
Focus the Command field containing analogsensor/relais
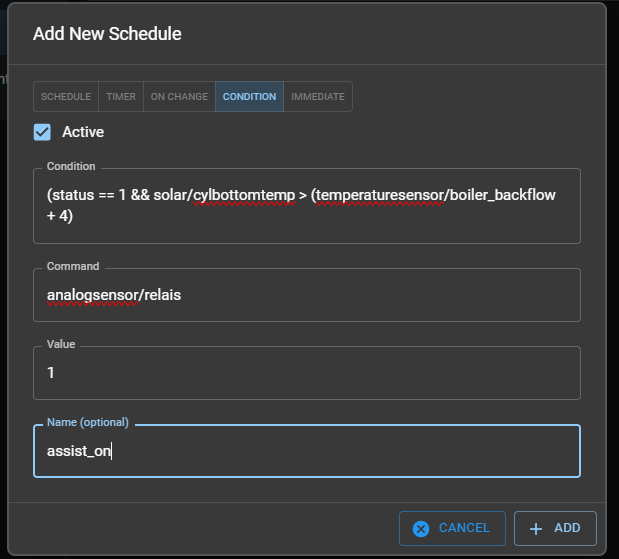[306, 295]
